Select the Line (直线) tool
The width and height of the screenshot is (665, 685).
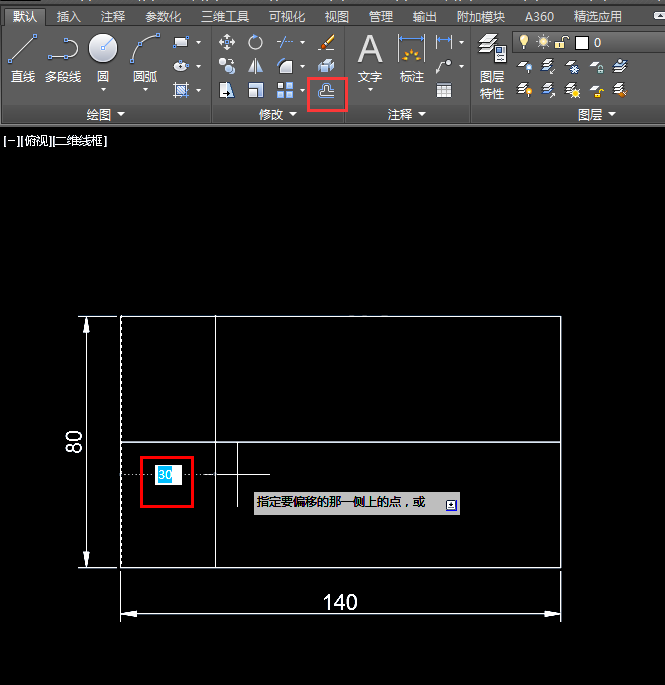click(x=23, y=58)
